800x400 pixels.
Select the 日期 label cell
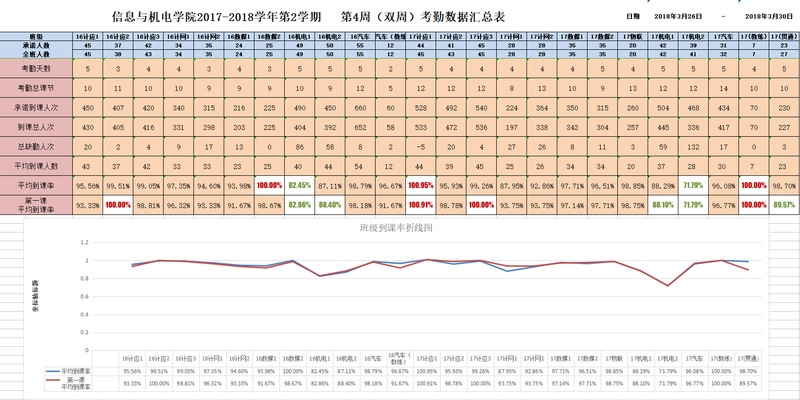(x=631, y=17)
